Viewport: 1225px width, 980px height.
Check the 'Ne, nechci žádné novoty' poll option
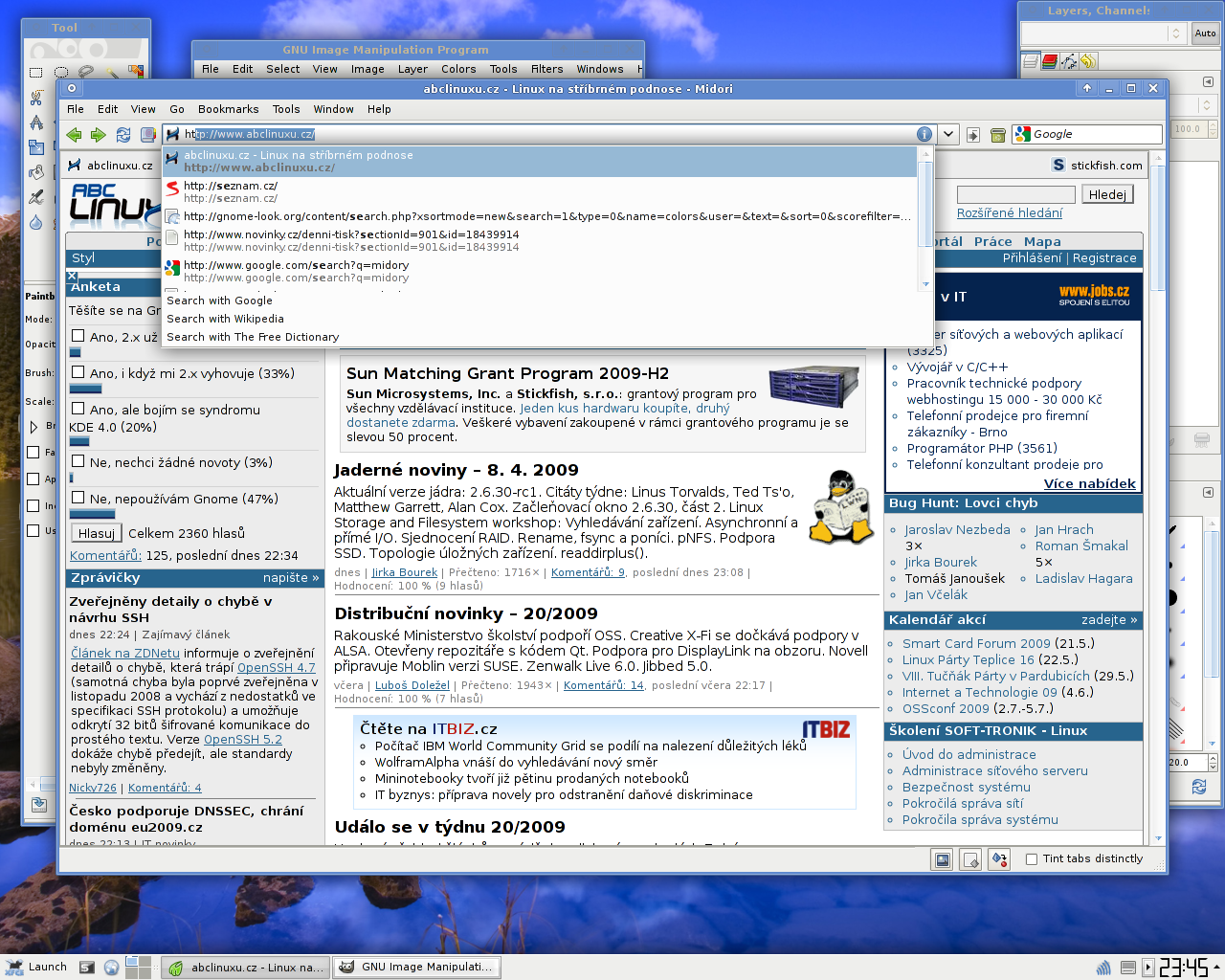tap(78, 462)
